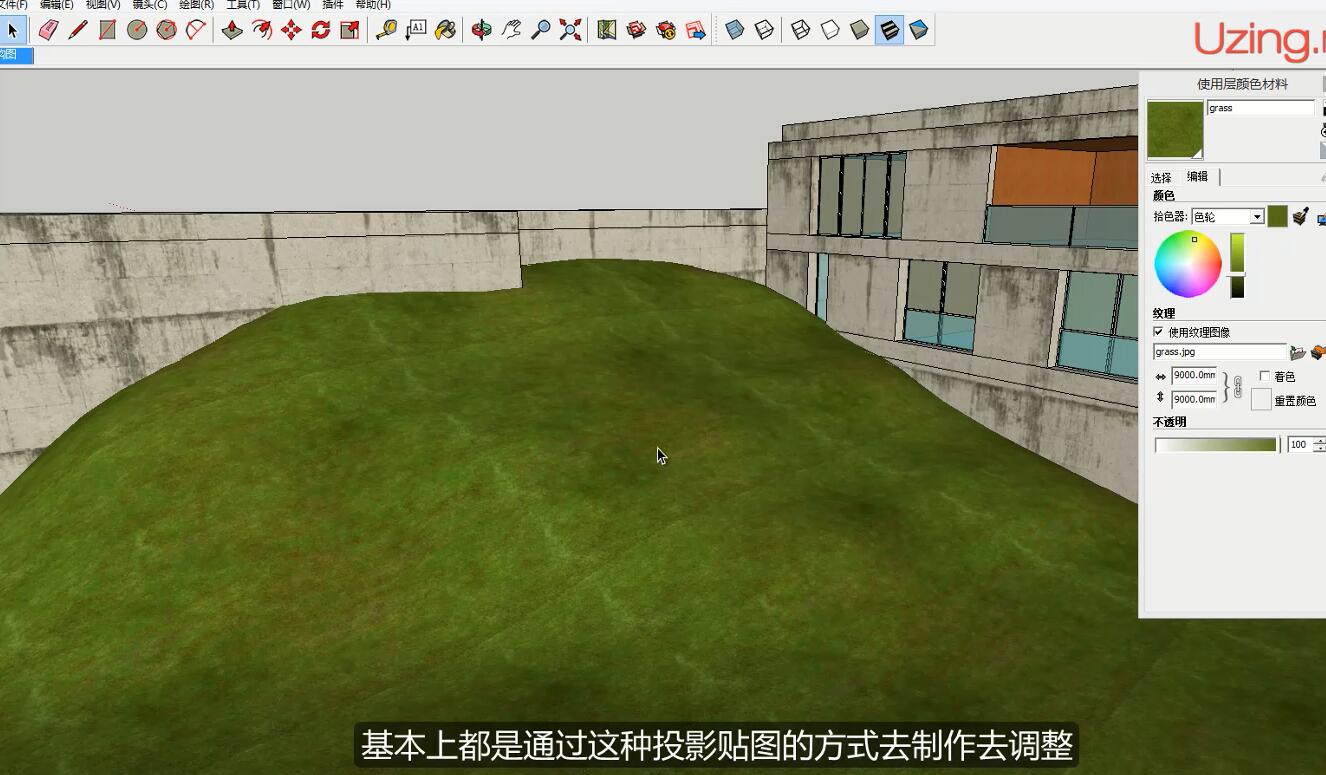The width and height of the screenshot is (1326, 775).
Task: Toggle the 使用纹理图像 checkbox
Action: pos(1159,332)
